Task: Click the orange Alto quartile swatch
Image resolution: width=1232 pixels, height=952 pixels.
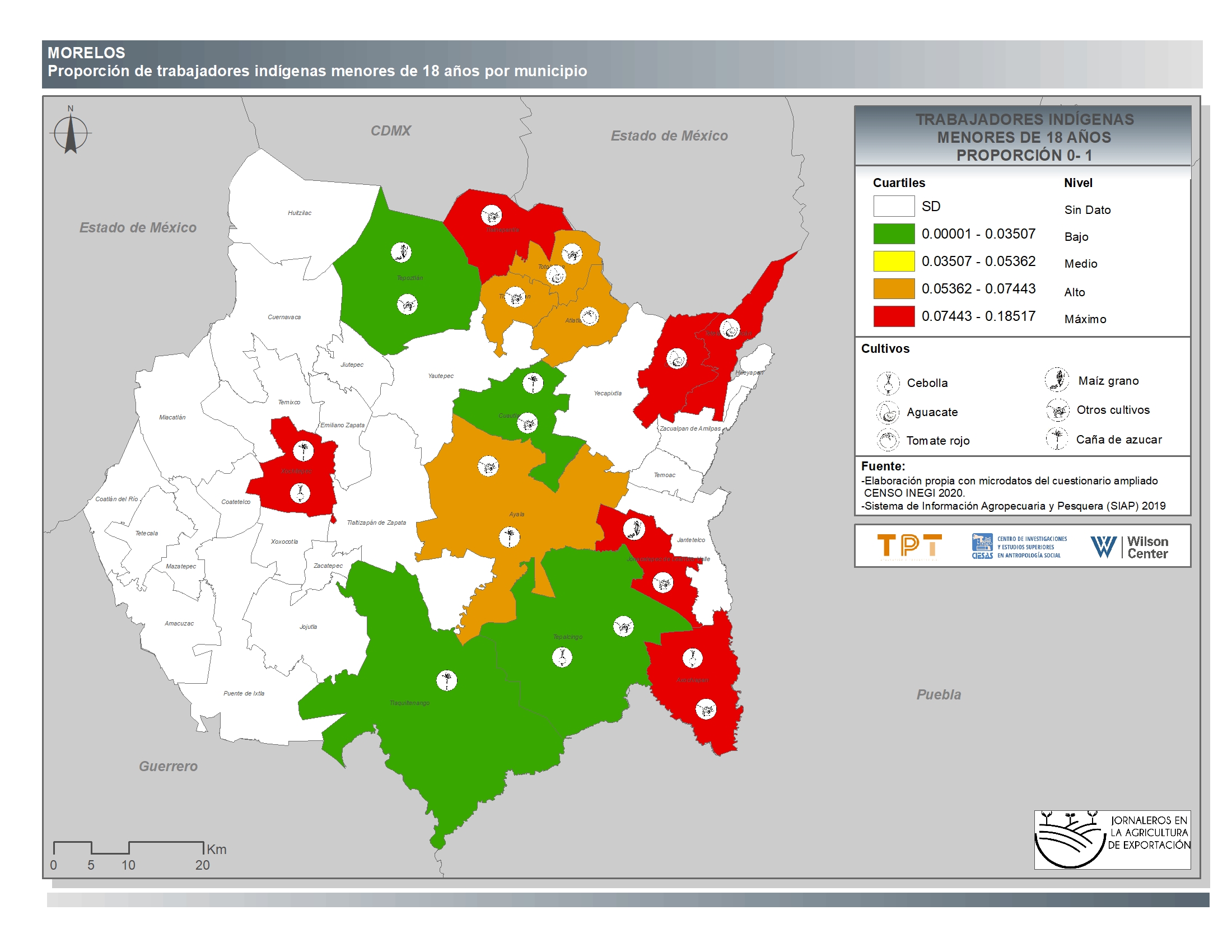Action: click(x=894, y=288)
